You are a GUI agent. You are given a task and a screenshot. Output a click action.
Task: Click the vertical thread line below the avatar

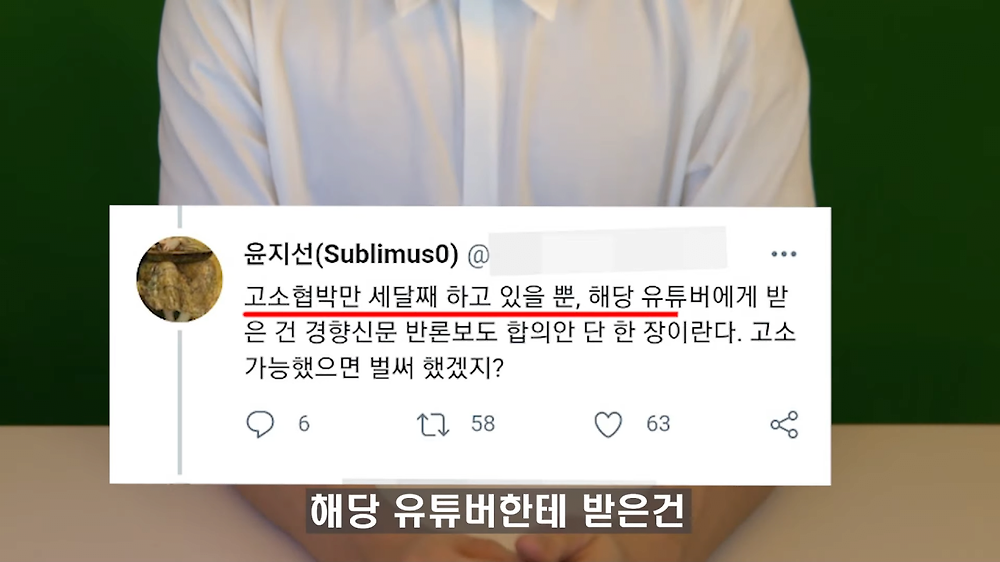pyautogui.click(x=180, y=402)
